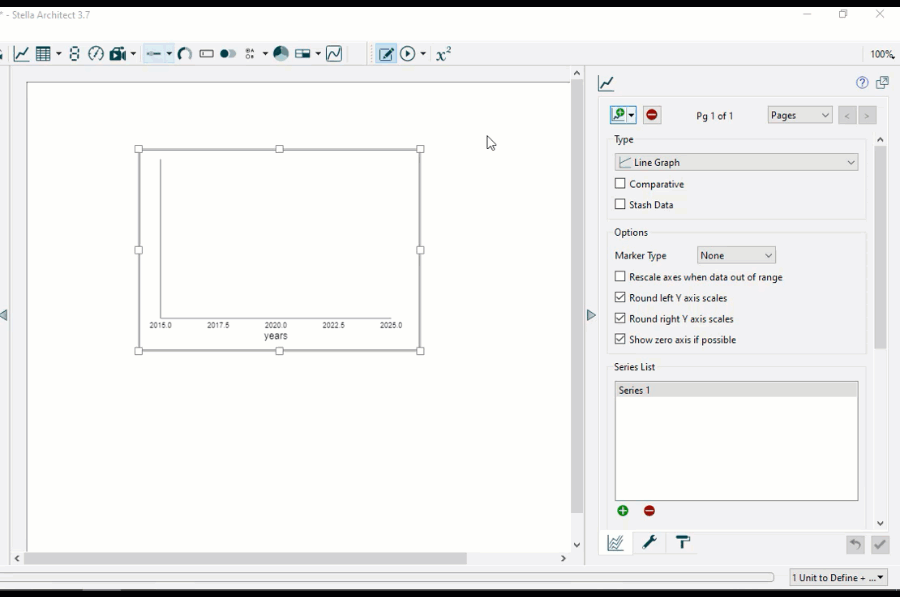This screenshot has height=597, width=900.
Task: Collapse right panel with triangle arrow
Action: coord(591,315)
